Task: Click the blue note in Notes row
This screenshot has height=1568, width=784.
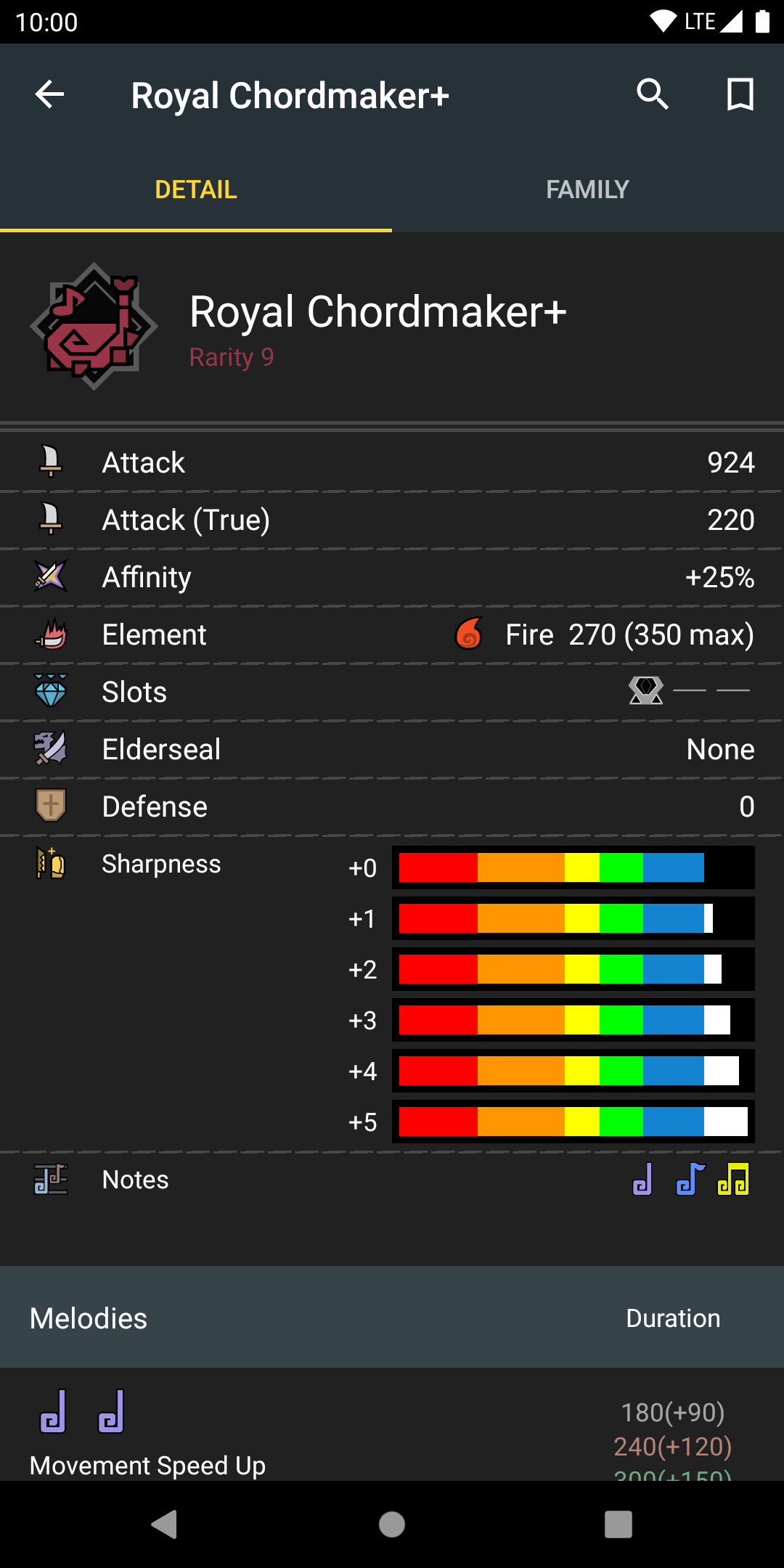Action: click(x=690, y=1180)
